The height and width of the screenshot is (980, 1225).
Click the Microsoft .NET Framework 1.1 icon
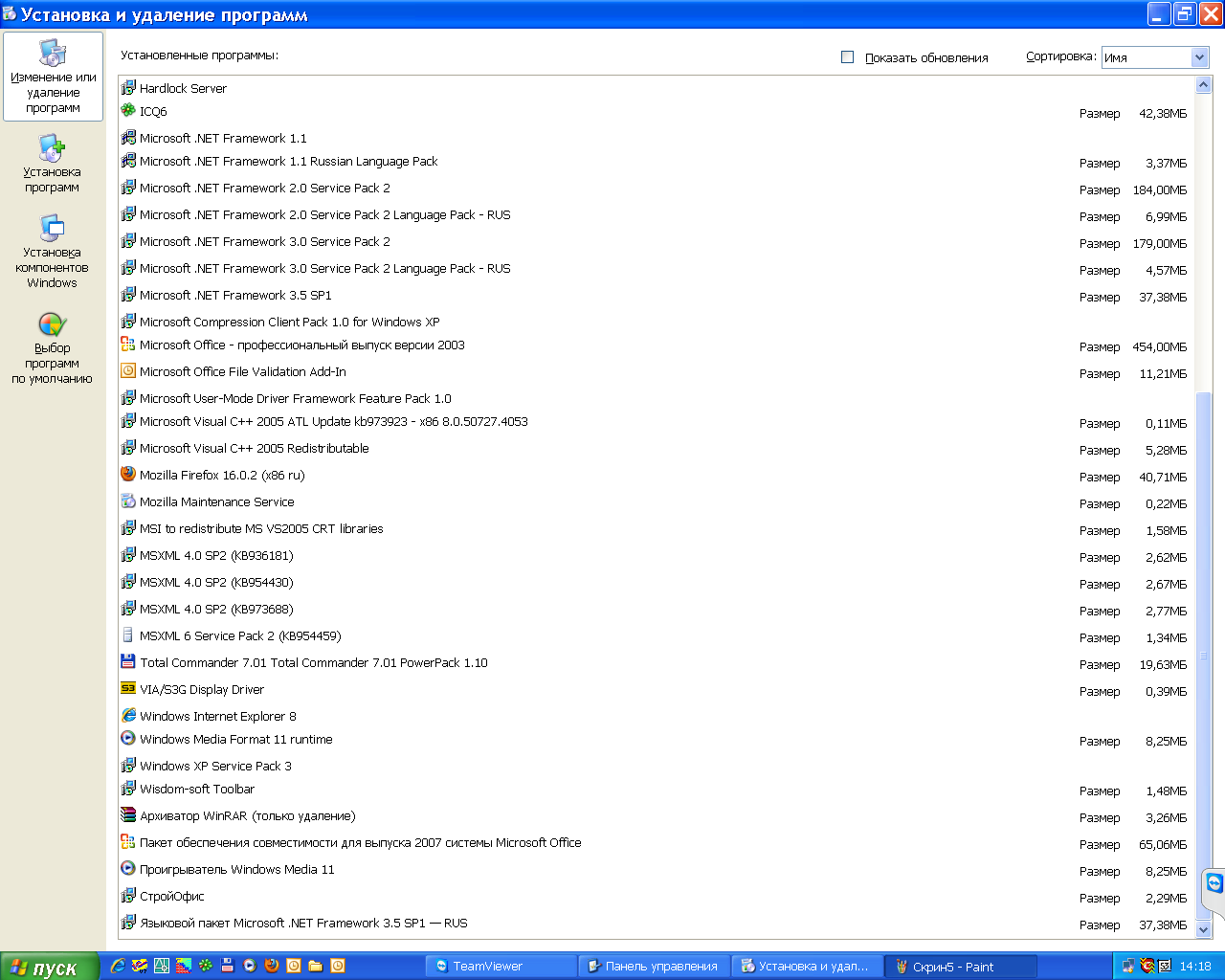128,137
